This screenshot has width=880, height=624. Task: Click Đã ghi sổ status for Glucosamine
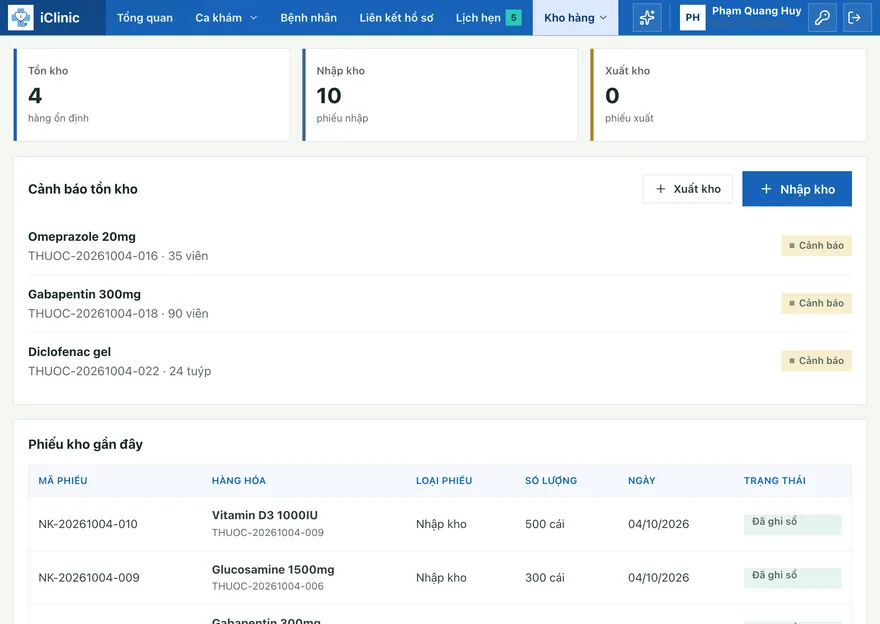tap(792, 578)
